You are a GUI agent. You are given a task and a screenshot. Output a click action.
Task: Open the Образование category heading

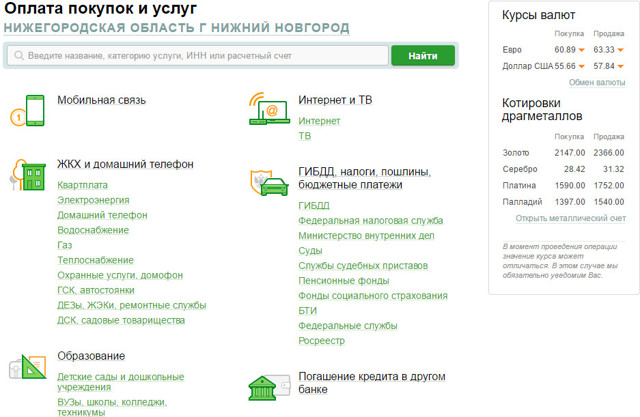pos(91,356)
